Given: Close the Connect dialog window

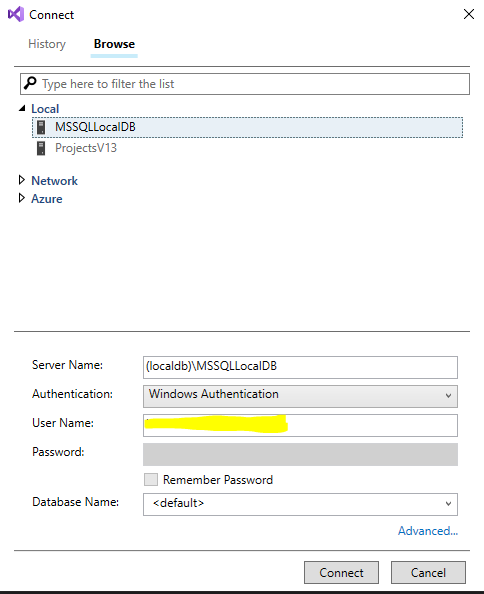Looking at the screenshot, I should click(469, 14).
